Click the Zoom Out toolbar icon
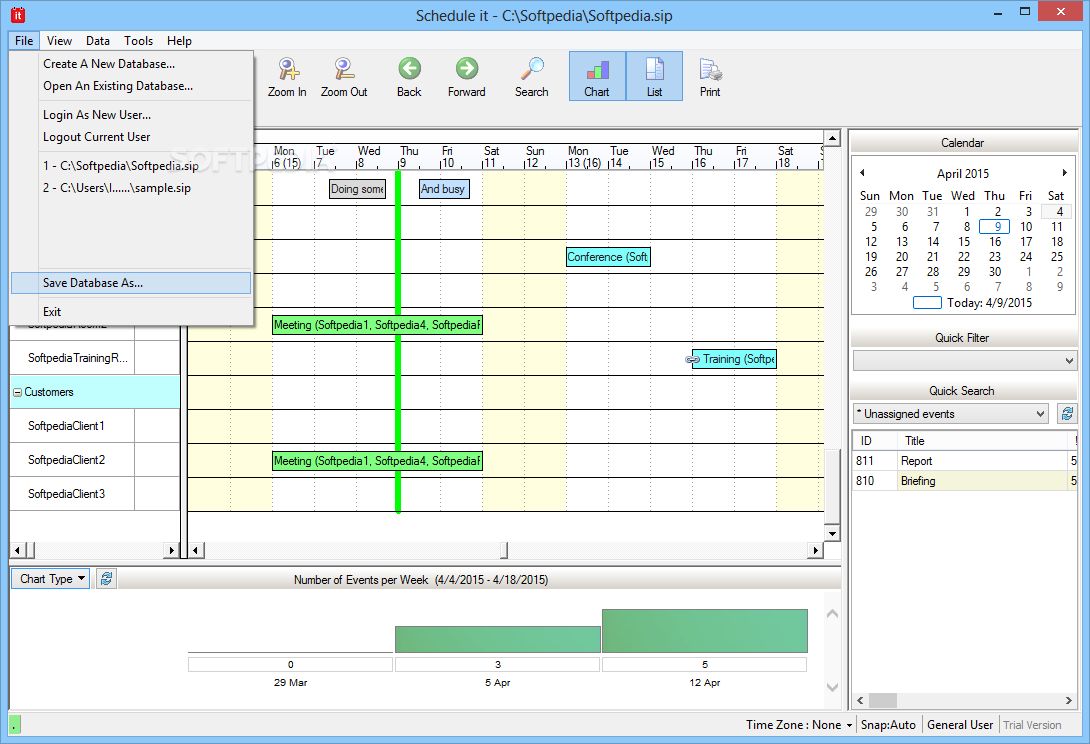1090x744 pixels. [344, 77]
